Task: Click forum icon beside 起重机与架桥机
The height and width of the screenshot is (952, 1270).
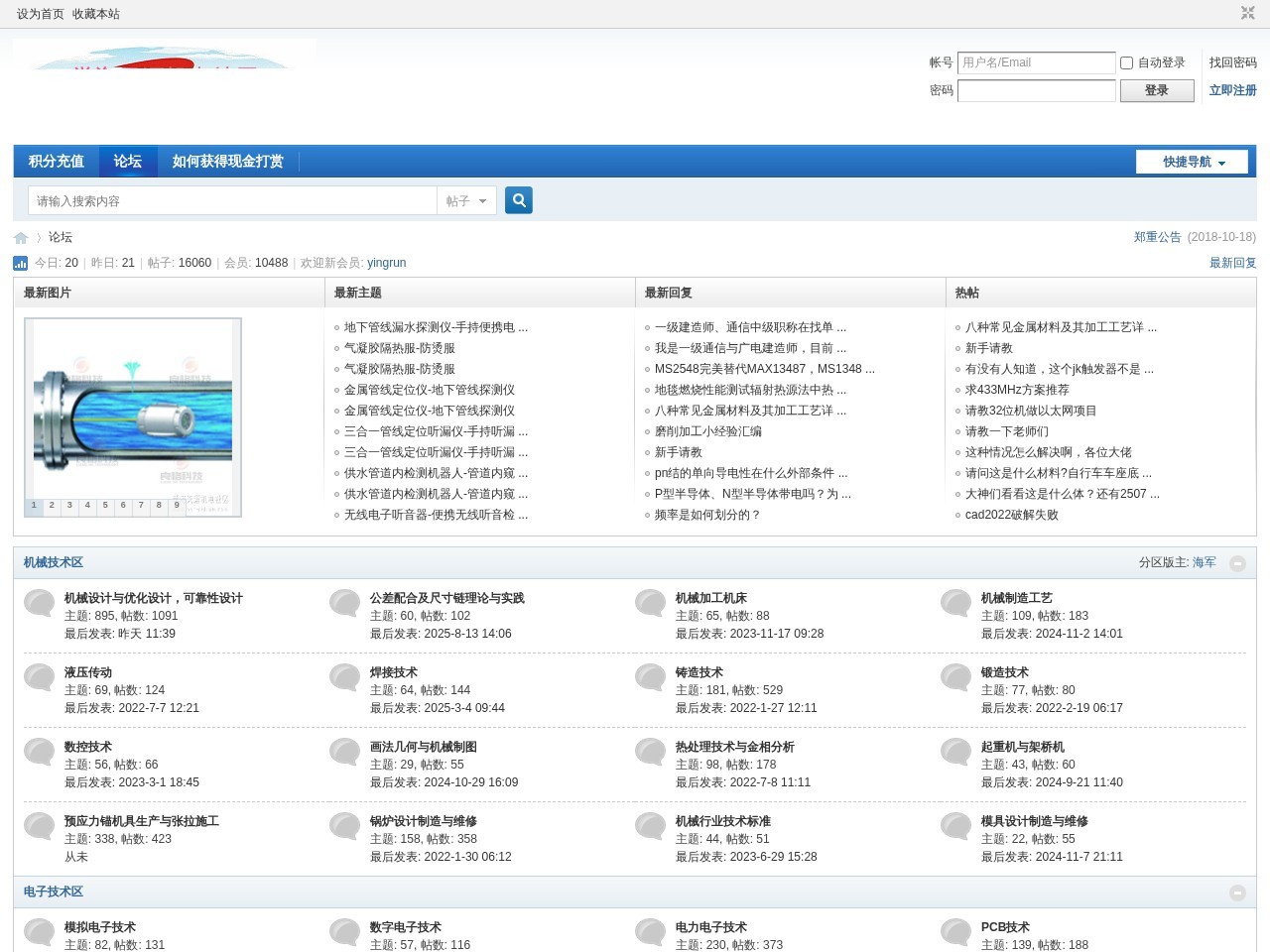Action: (956, 752)
